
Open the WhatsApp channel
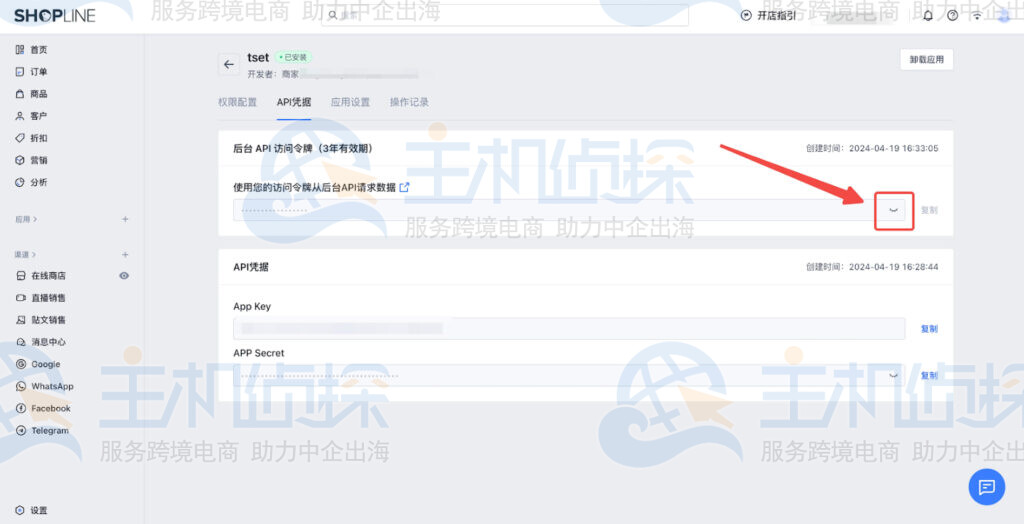point(44,387)
